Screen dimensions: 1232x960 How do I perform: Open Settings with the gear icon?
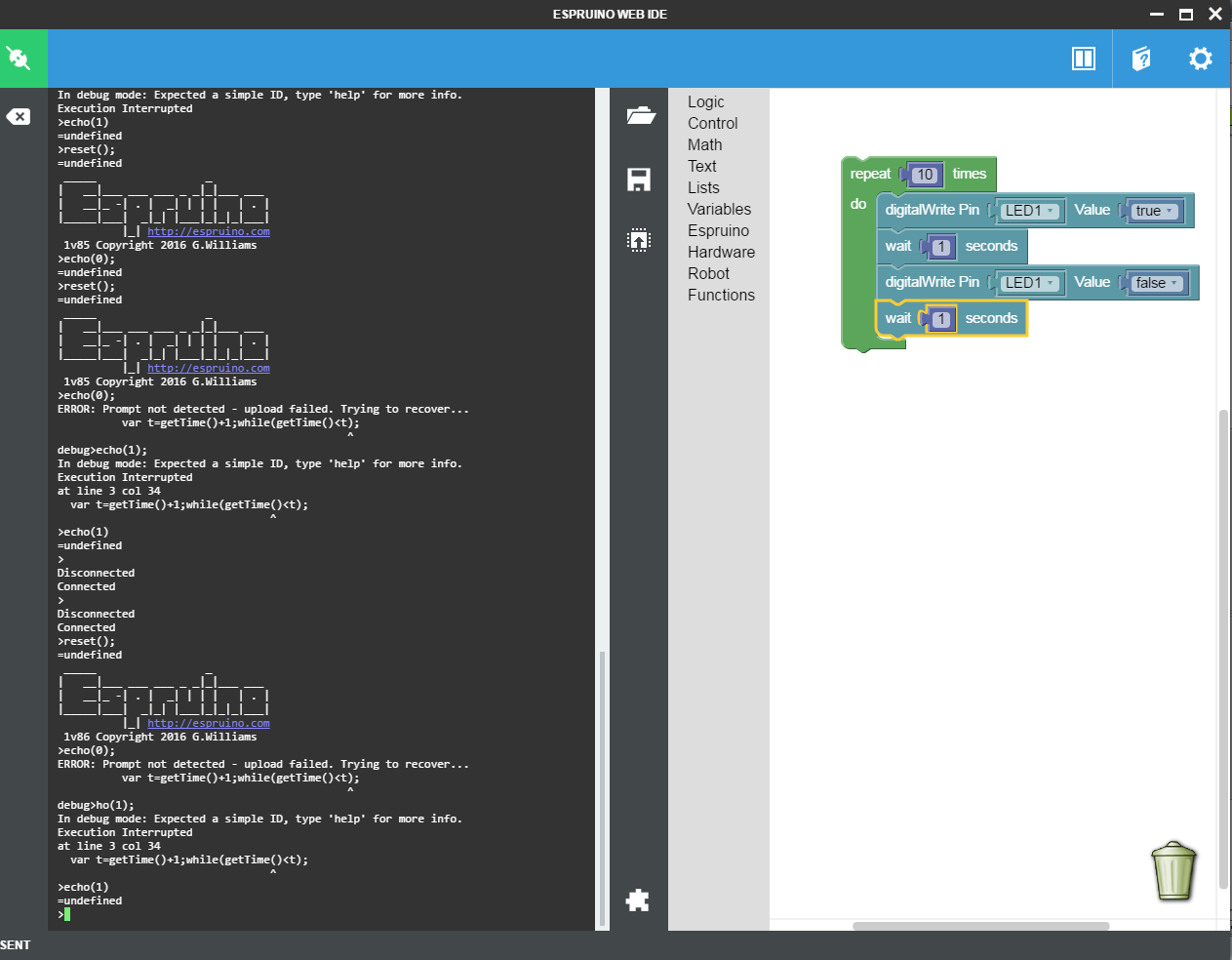click(1200, 59)
